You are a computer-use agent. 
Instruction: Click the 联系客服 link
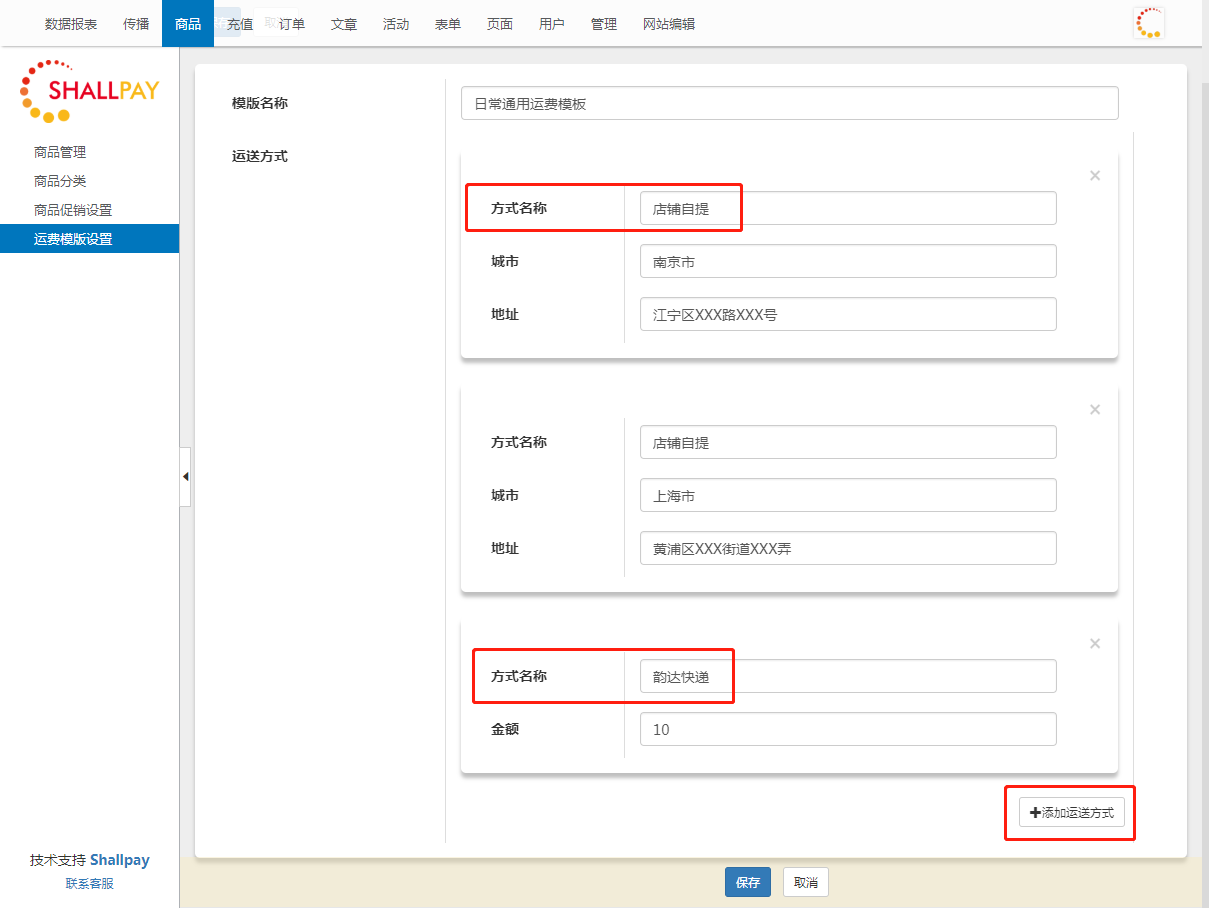[x=90, y=884]
